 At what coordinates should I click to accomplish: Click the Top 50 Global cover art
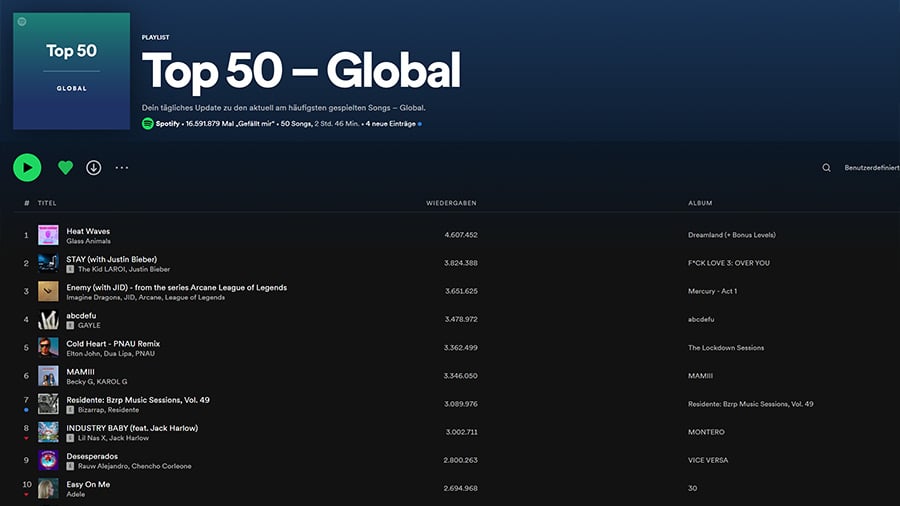[72, 71]
